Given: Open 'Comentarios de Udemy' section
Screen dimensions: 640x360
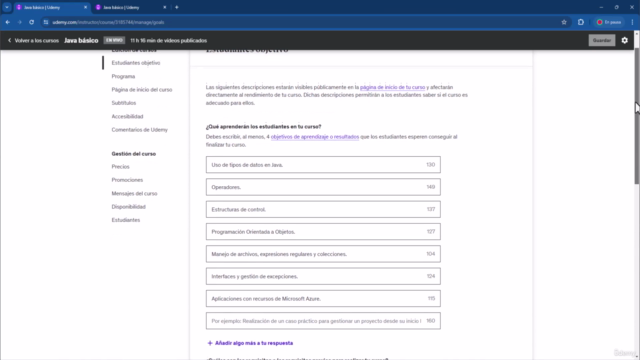Looking at the screenshot, I should pos(140,130).
